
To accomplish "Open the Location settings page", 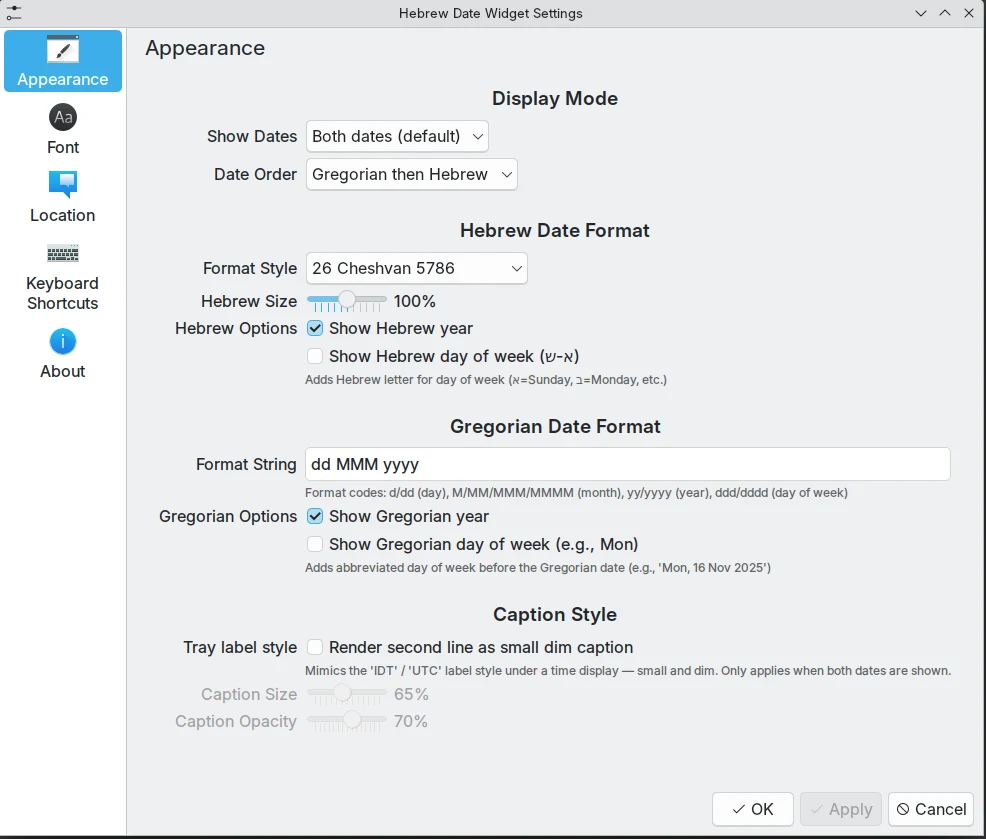I will coord(62,196).
